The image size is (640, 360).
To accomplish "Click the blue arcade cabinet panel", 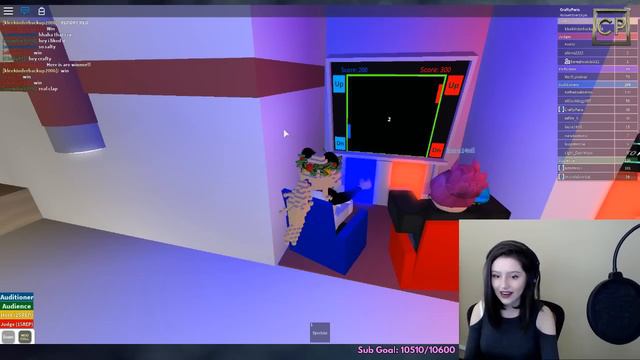I will click(x=360, y=181).
